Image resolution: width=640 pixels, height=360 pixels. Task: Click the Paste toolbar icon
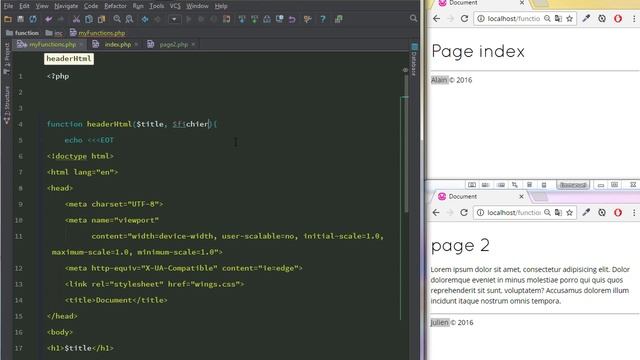coord(102,19)
